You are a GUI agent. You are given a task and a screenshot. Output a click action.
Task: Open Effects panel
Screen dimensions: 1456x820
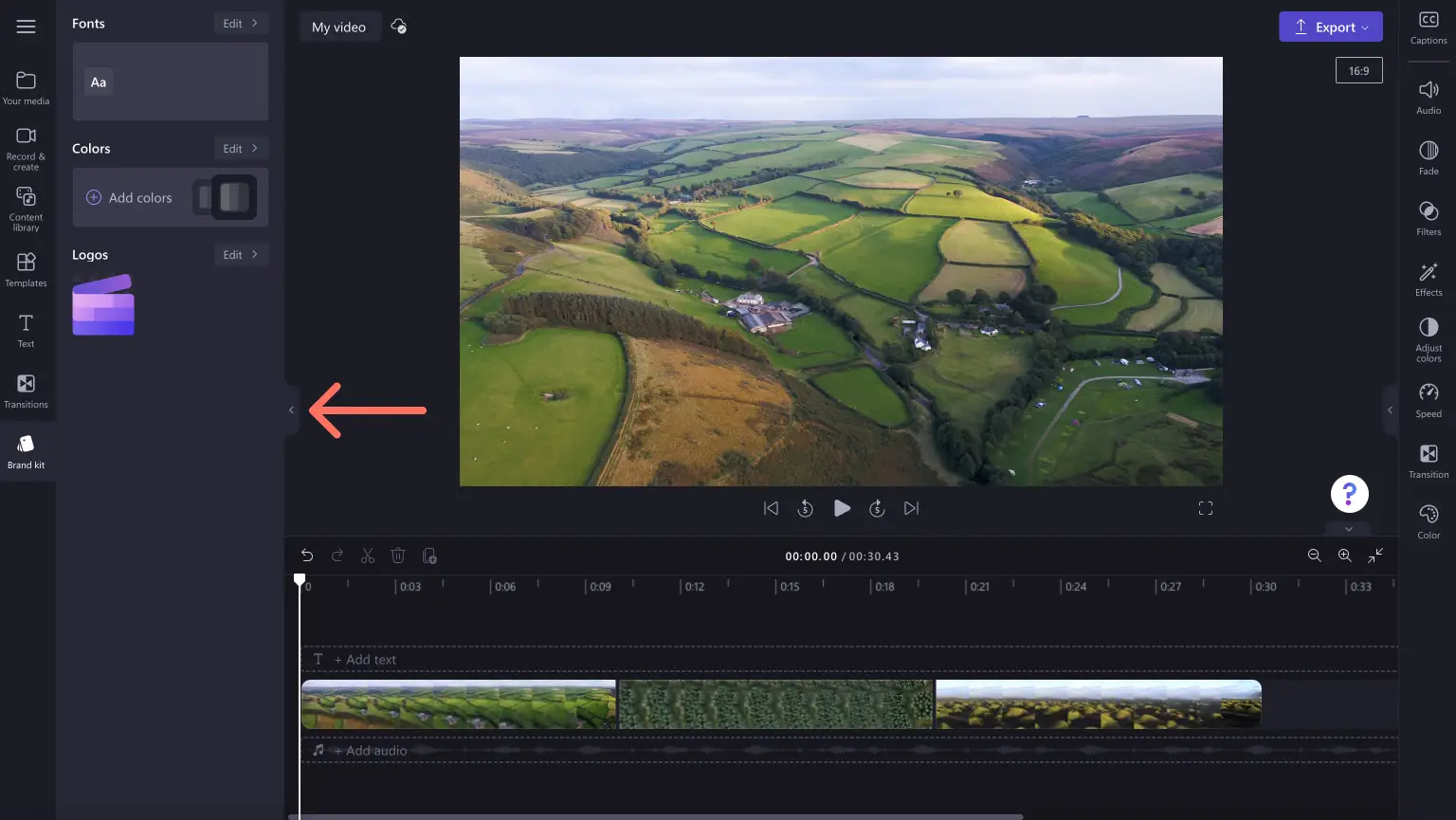click(1429, 279)
